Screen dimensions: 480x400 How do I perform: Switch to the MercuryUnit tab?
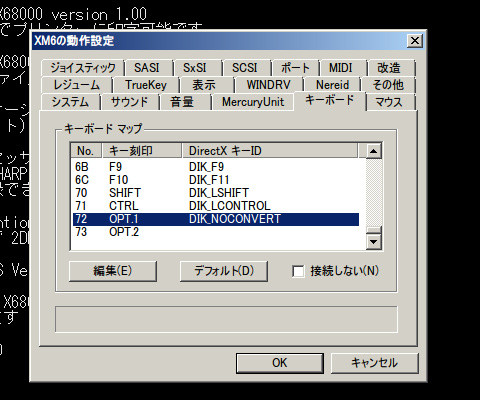[253, 102]
